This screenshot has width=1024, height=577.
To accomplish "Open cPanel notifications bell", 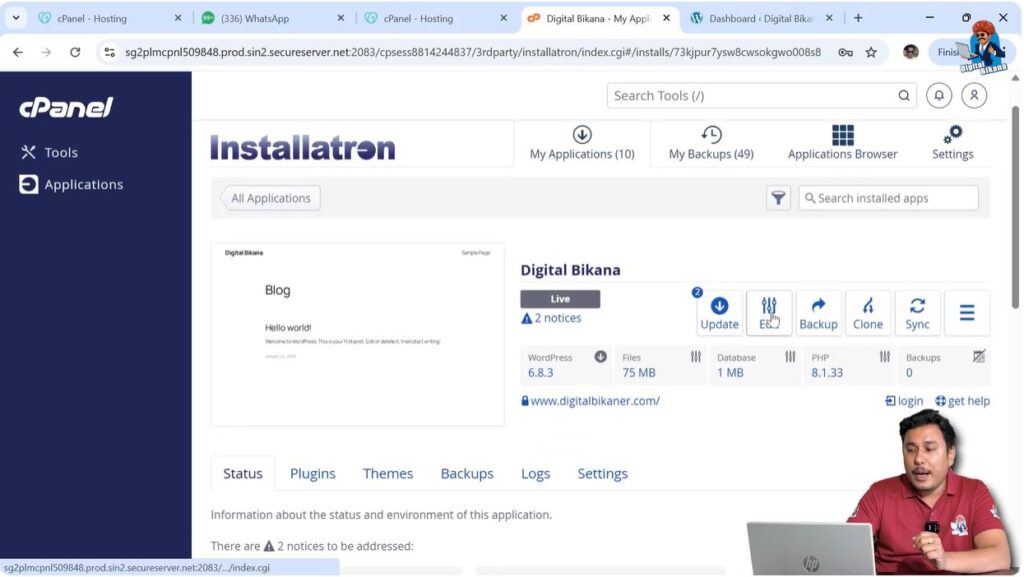I will [x=938, y=95].
